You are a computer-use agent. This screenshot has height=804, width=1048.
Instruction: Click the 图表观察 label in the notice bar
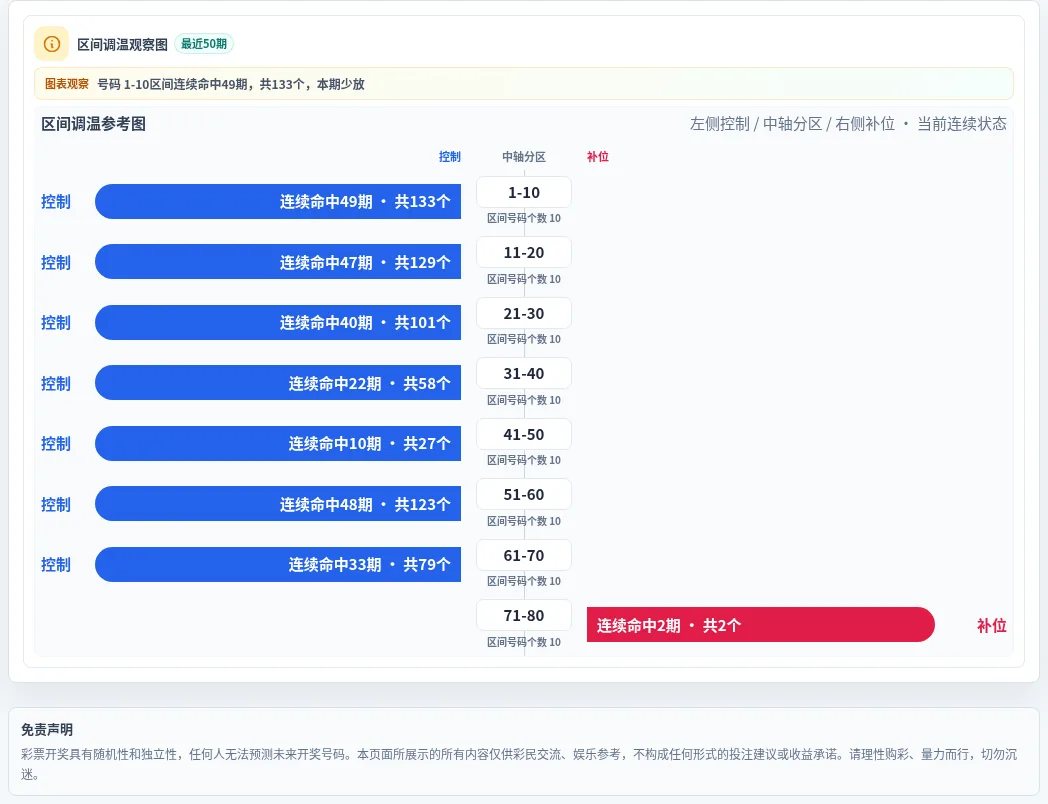67,84
